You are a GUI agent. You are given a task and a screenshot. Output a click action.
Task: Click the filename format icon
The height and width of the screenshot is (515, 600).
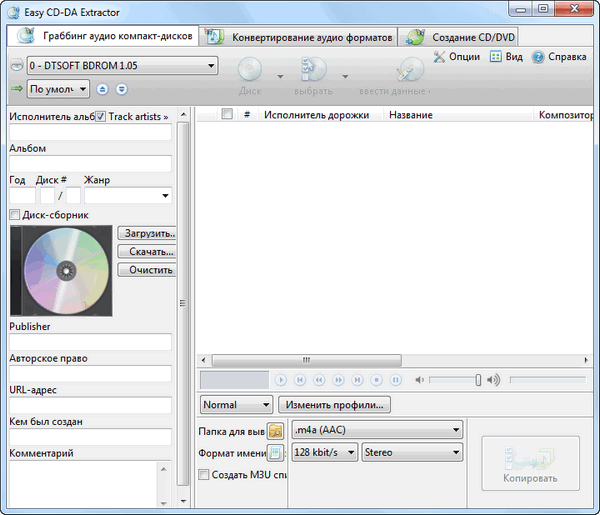pos(275,453)
